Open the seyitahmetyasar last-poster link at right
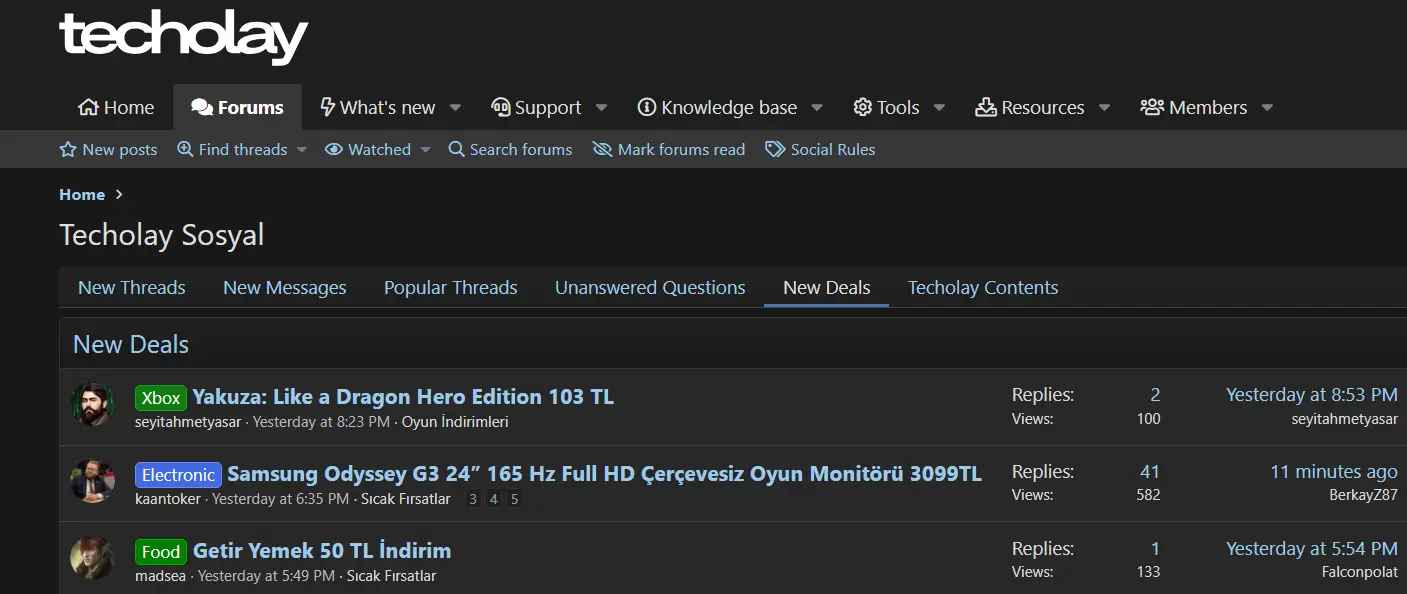This screenshot has width=1407, height=594. coord(1345,419)
